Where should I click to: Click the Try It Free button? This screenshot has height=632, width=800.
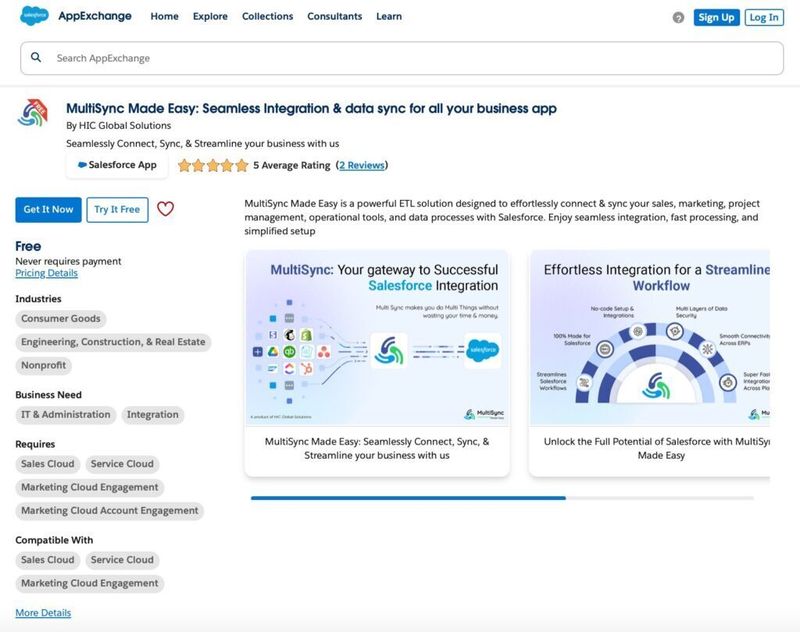[x=117, y=210]
